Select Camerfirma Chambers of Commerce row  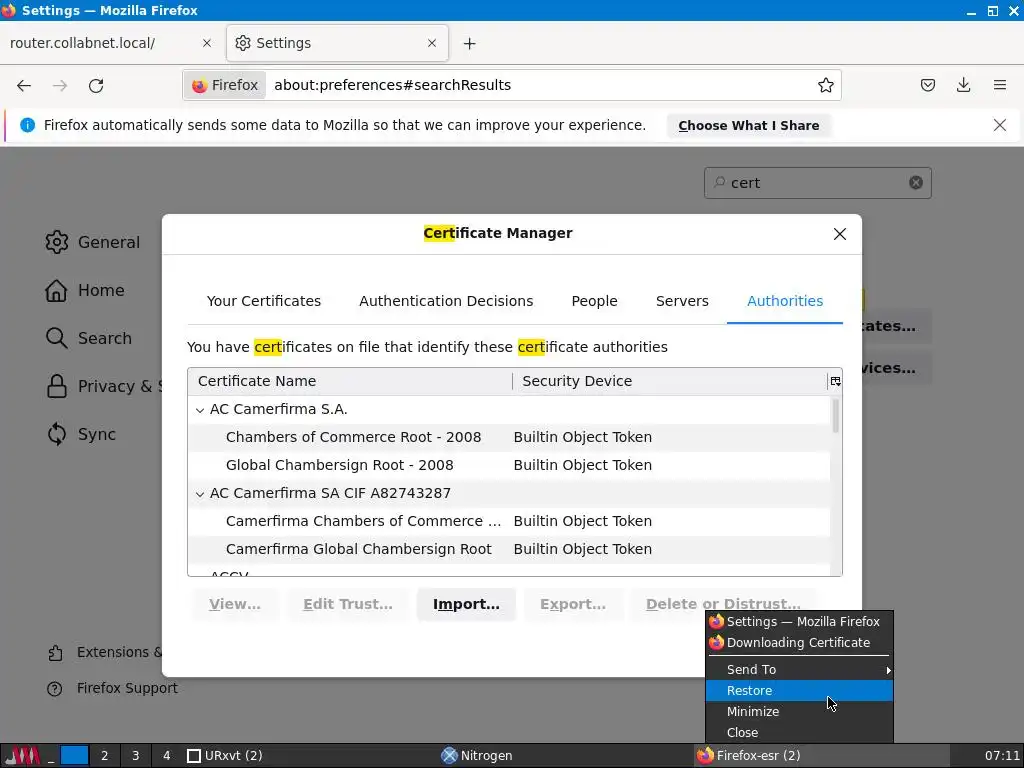(x=509, y=521)
